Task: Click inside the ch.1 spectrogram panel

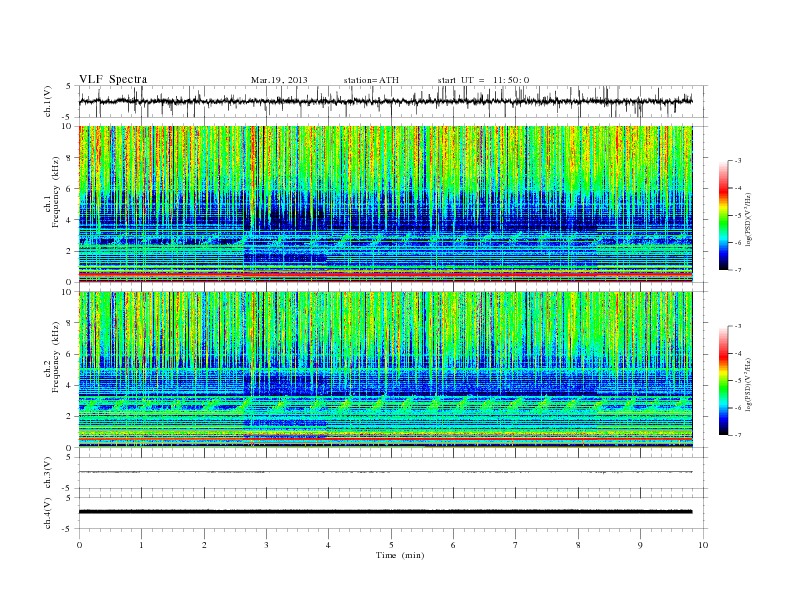Action: [x=385, y=204]
